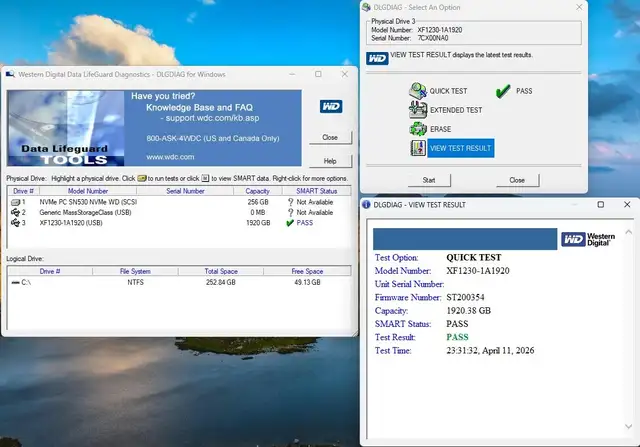Click the Free Space column header

coord(307,271)
